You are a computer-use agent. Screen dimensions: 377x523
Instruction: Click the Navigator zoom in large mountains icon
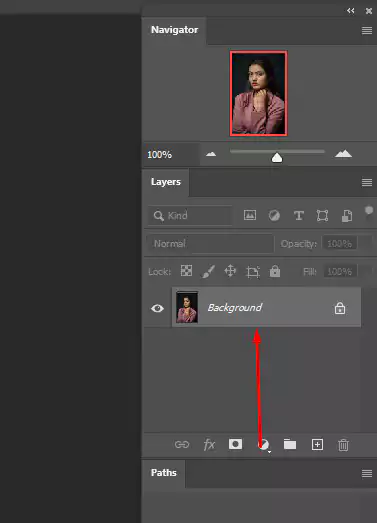[x=343, y=153]
